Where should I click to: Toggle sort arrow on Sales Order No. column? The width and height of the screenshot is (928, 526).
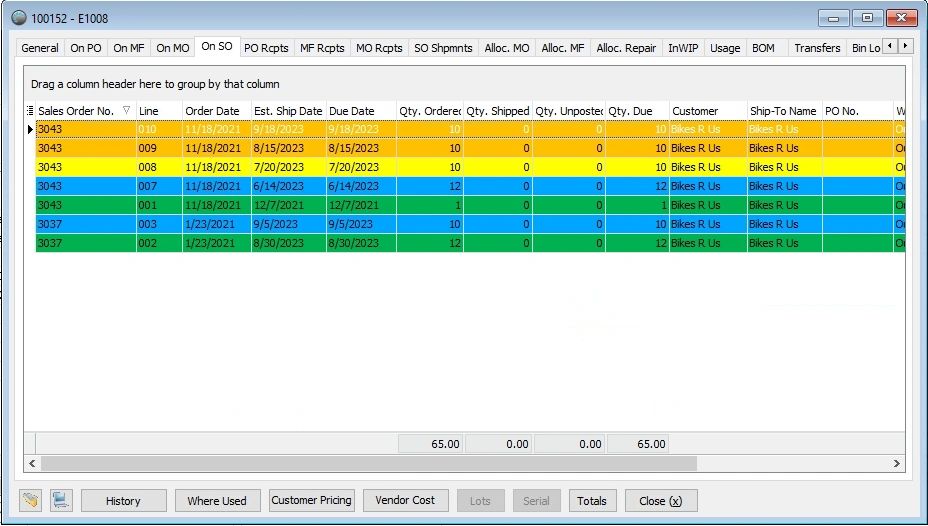(x=126, y=111)
